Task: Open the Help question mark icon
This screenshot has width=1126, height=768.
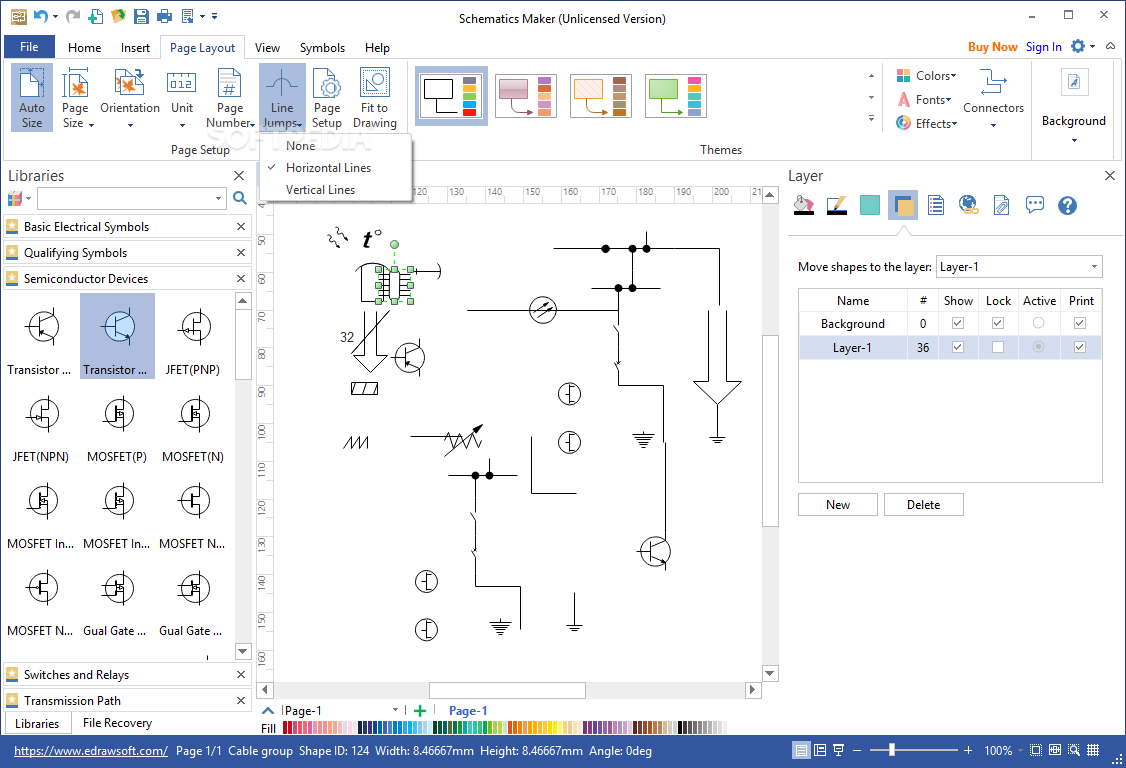Action: click(x=1067, y=205)
